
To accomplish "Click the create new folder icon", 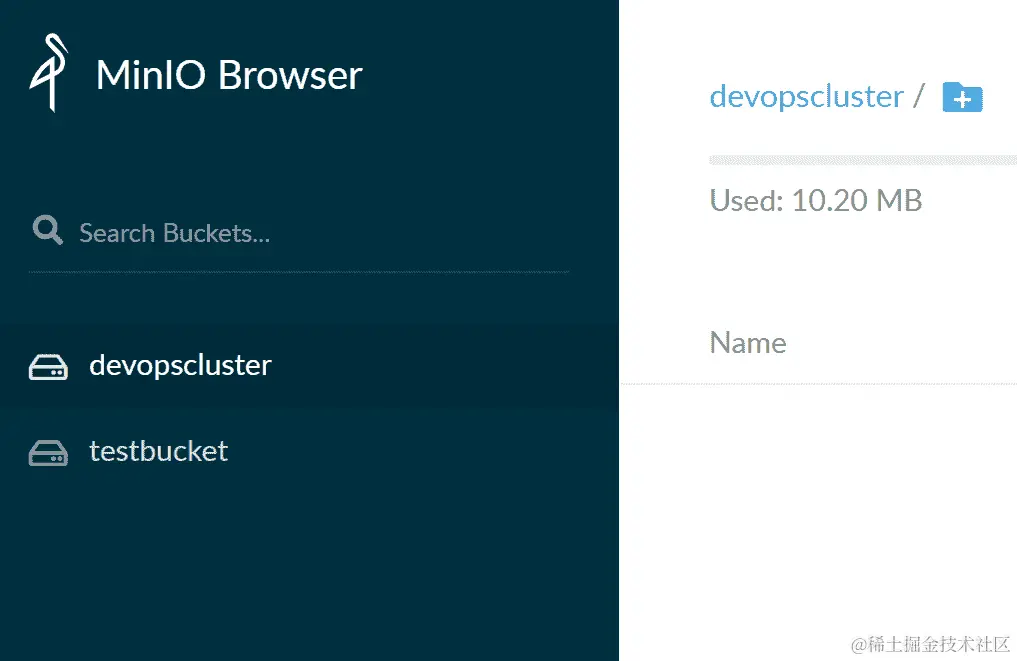I will pyautogui.click(x=963, y=98).
